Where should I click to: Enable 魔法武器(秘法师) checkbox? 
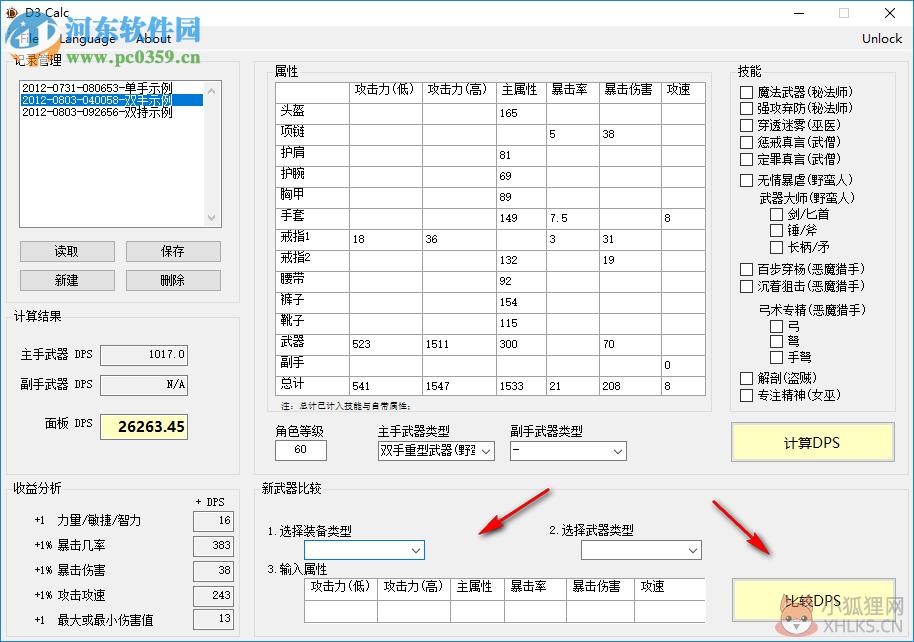coord(746,92)
